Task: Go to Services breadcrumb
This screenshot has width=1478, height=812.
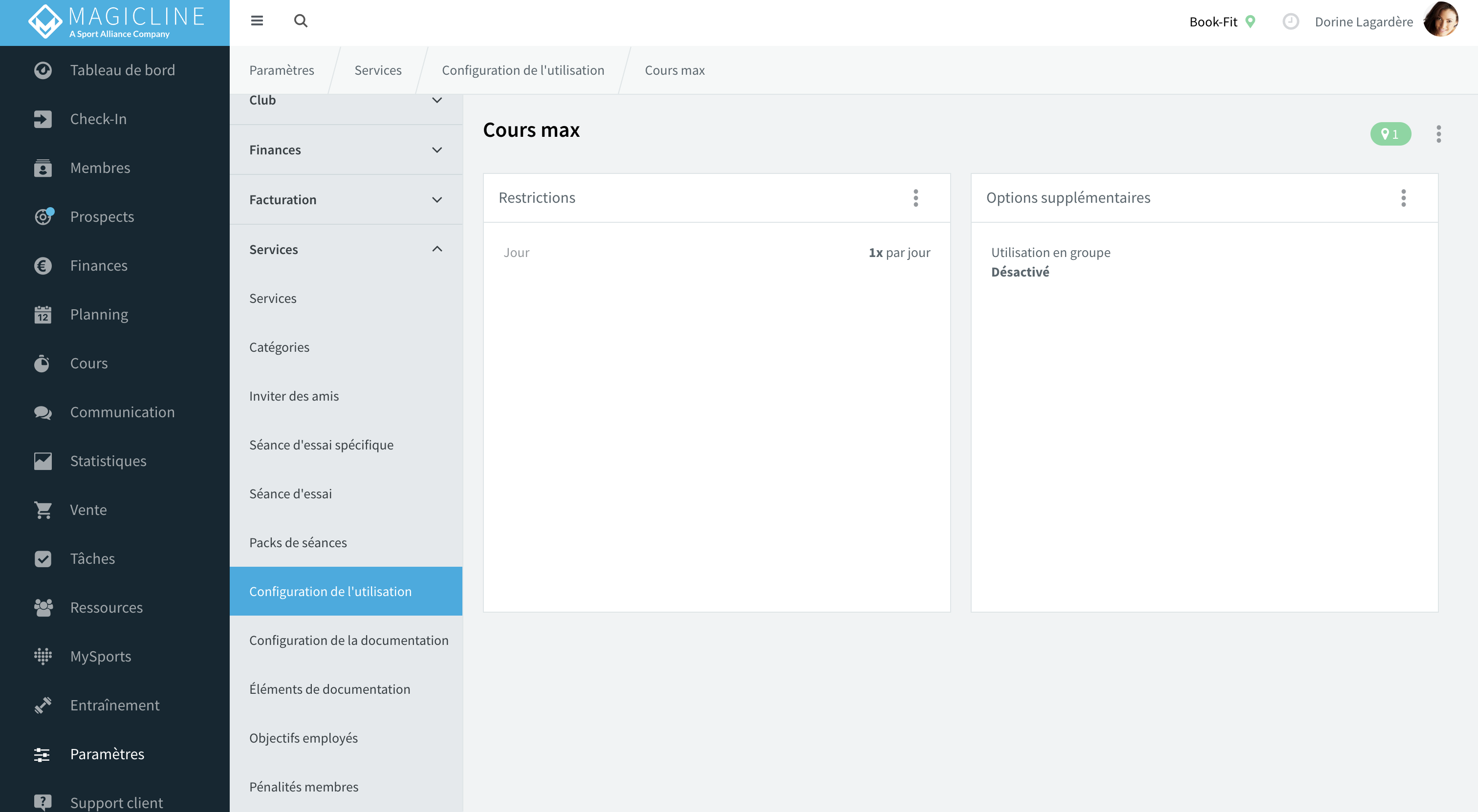Action: click(x=378, y=70)
